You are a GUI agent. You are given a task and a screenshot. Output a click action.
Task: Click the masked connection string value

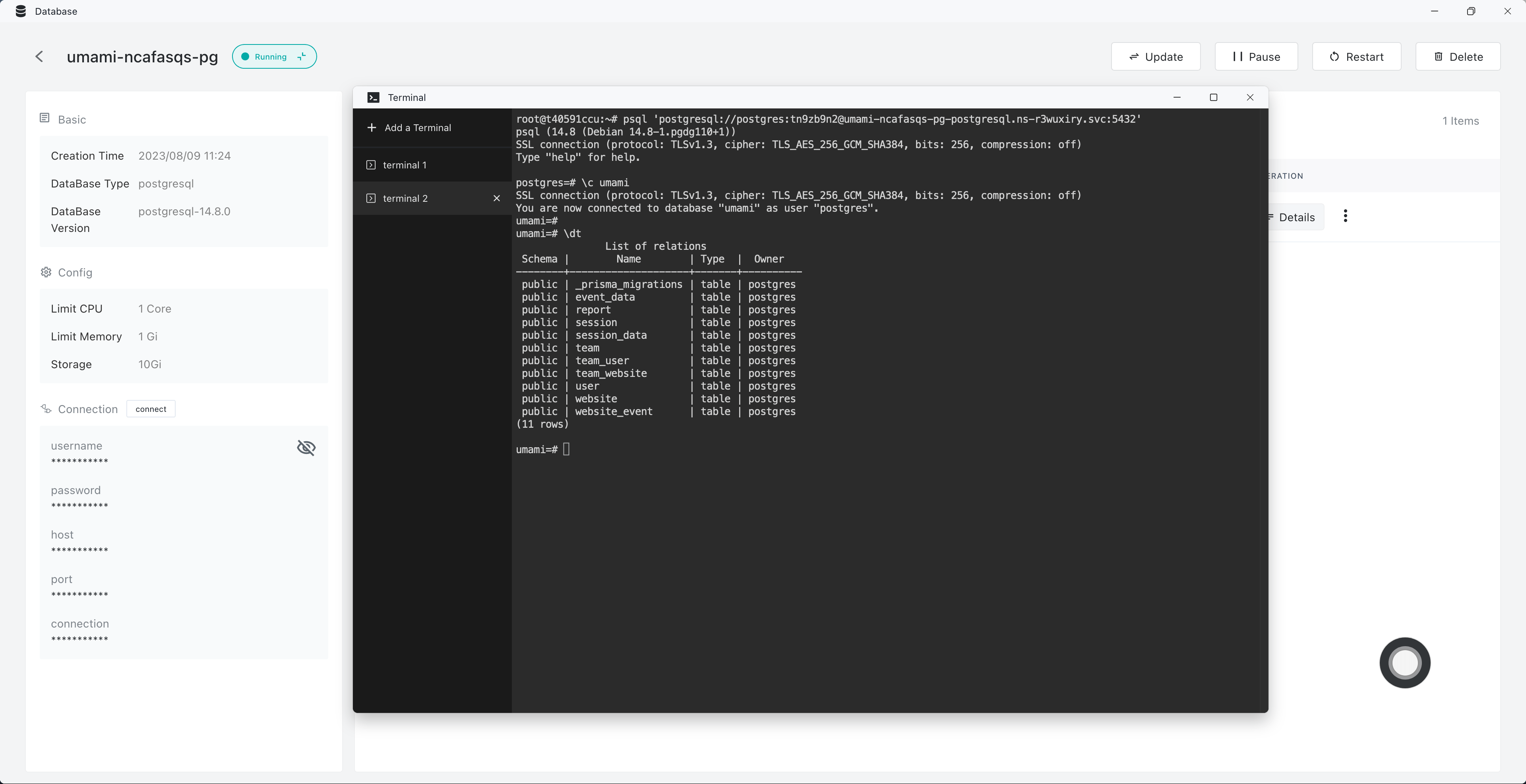pos(79,639)
